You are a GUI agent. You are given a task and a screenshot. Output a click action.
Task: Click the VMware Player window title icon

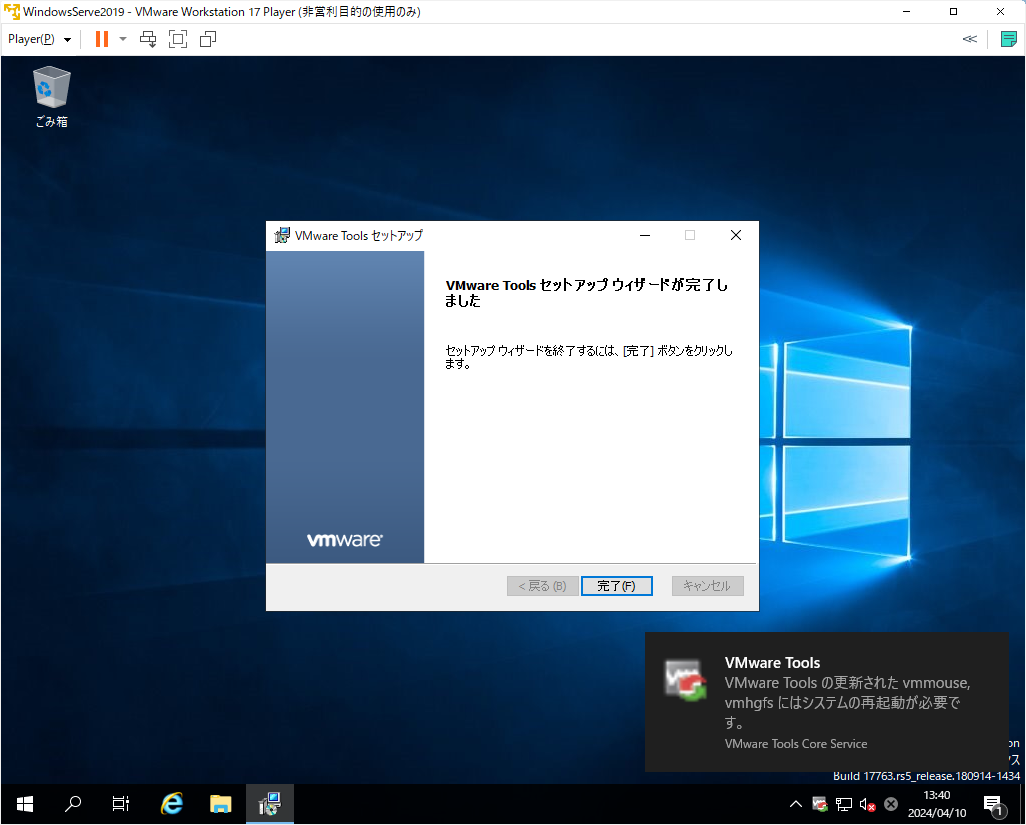[x=12, y=12]
